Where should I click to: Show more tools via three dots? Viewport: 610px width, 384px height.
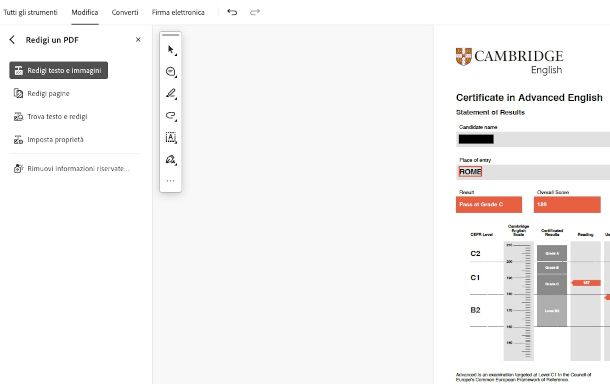pos(170,181)
